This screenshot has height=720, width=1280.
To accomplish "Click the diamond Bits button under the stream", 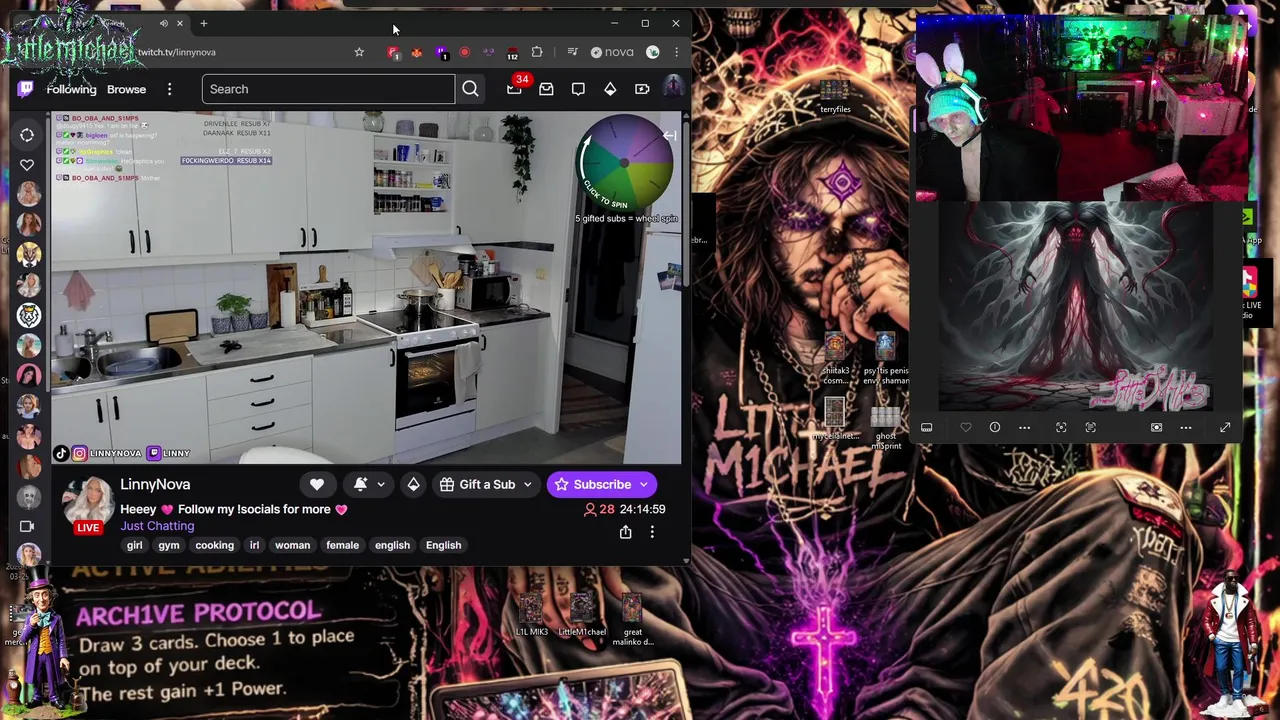I will pyautogui.click(x=413, y=484).
